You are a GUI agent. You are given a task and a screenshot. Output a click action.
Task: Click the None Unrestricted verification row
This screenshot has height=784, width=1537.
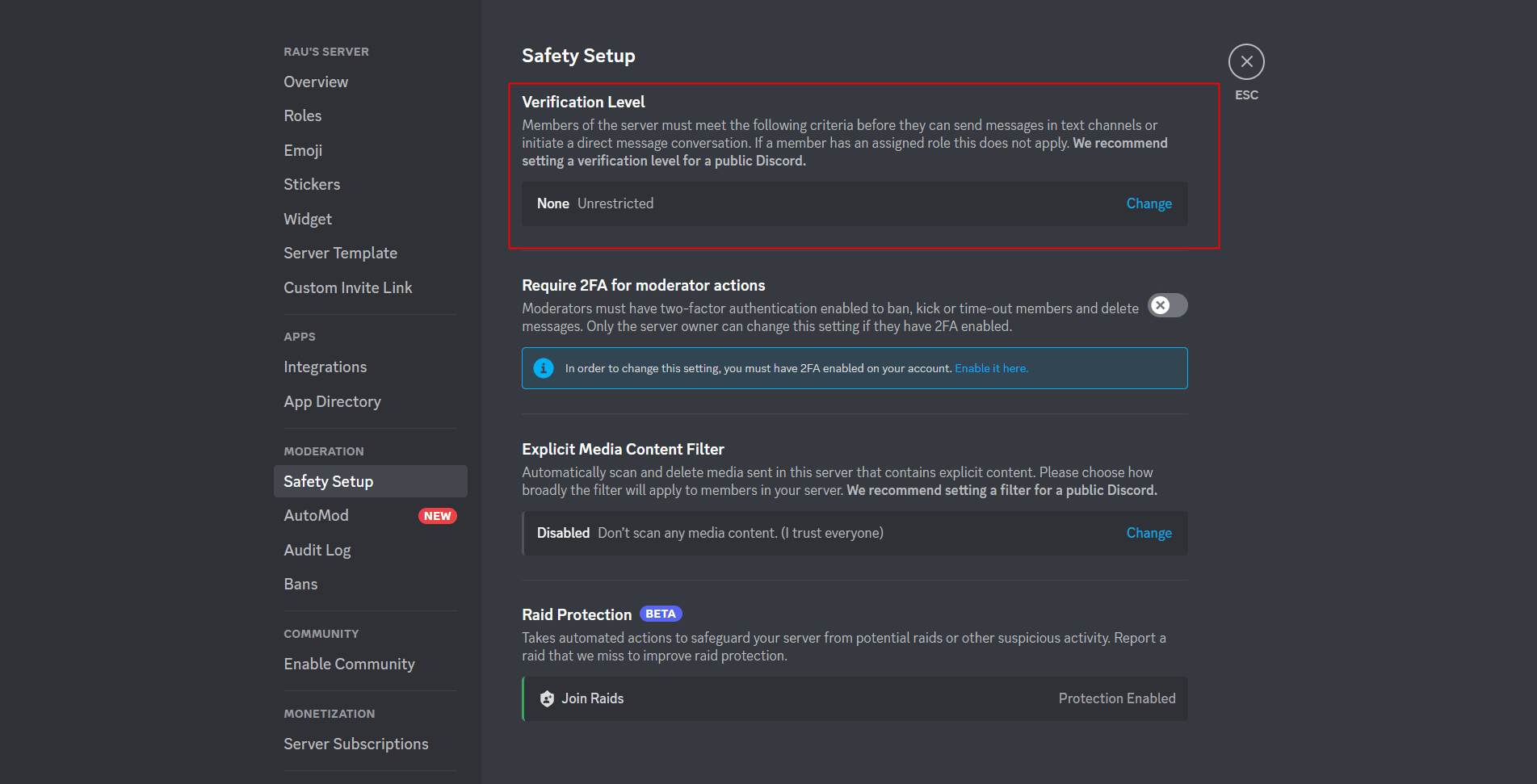tap(855, 203)
